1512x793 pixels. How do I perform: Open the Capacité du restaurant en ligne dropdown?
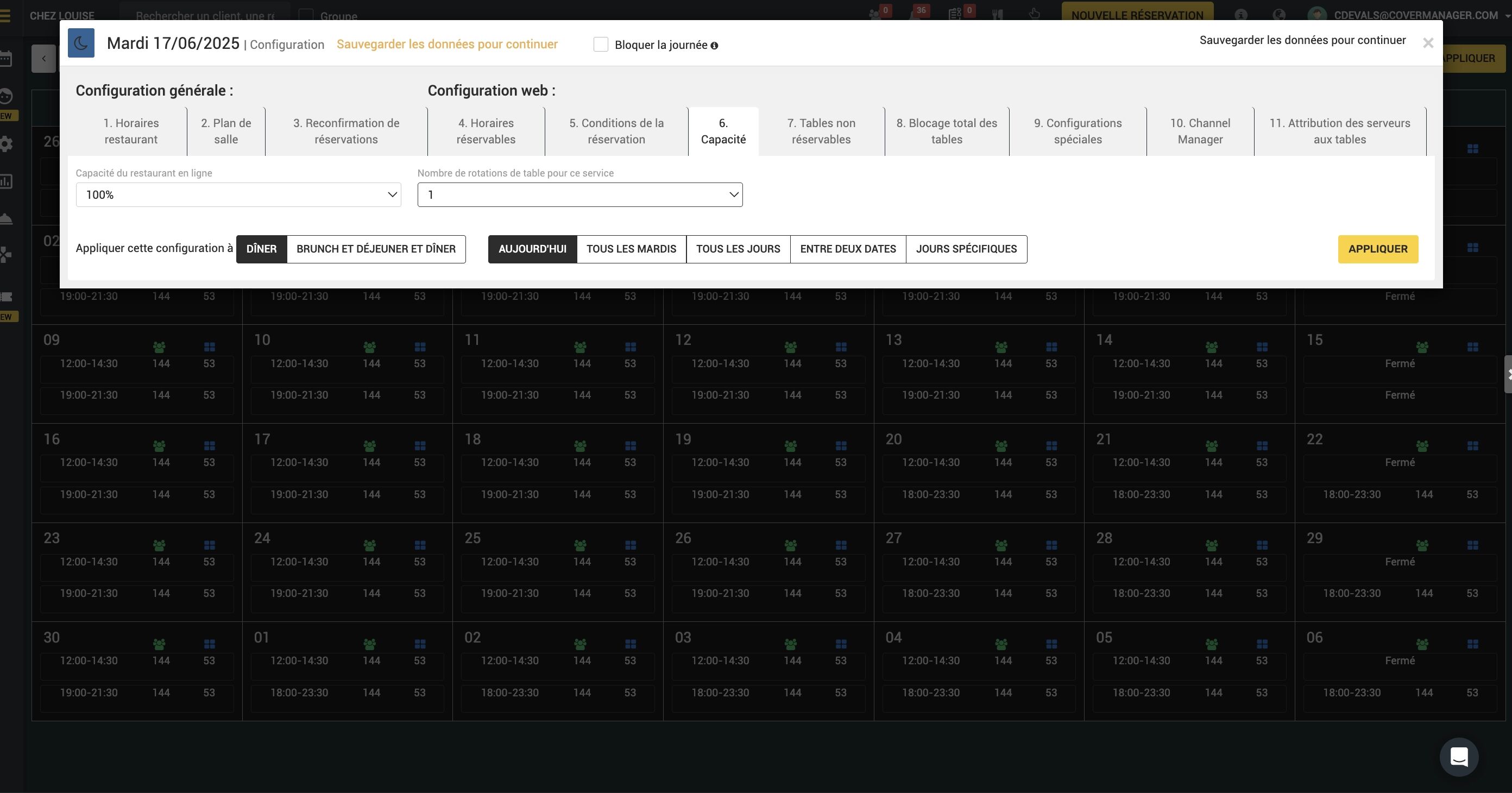238,195
